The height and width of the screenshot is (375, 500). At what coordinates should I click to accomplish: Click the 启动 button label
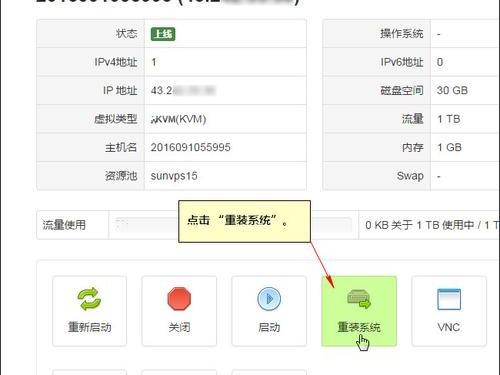(x=269, y=327)
